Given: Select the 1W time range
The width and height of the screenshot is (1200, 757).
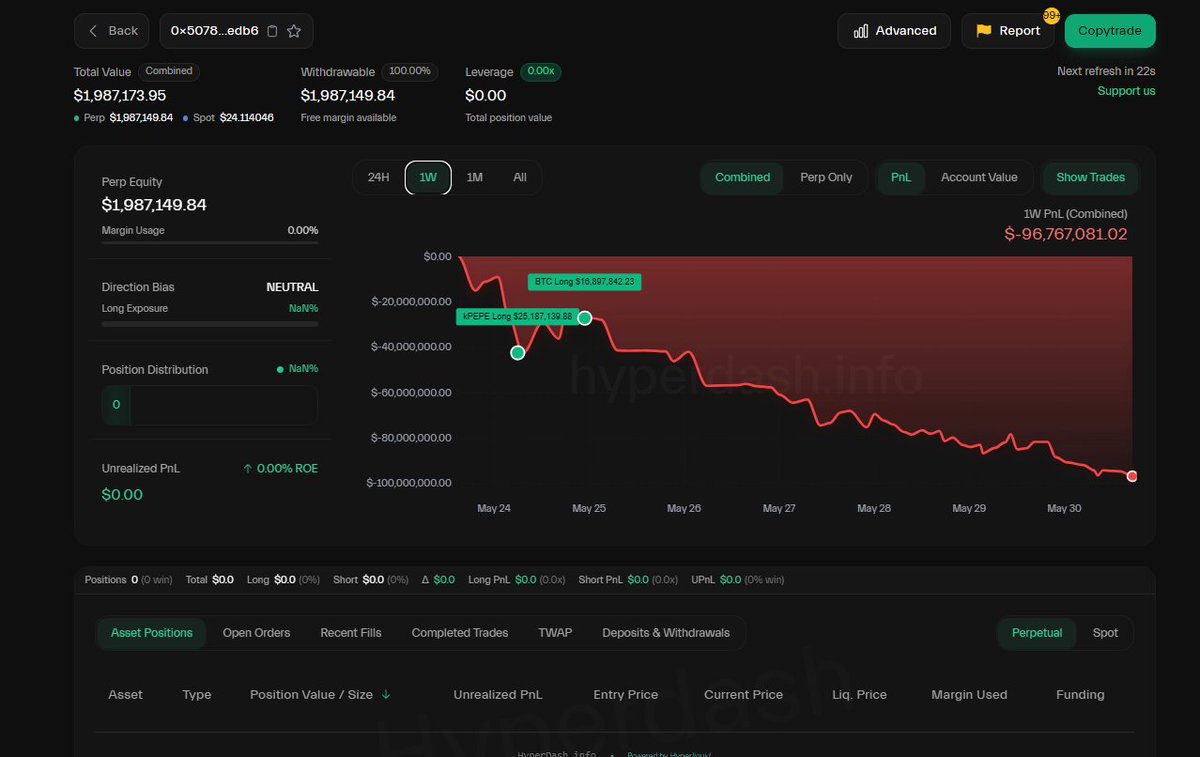Looking at the screenshot, I should (428, 177).
